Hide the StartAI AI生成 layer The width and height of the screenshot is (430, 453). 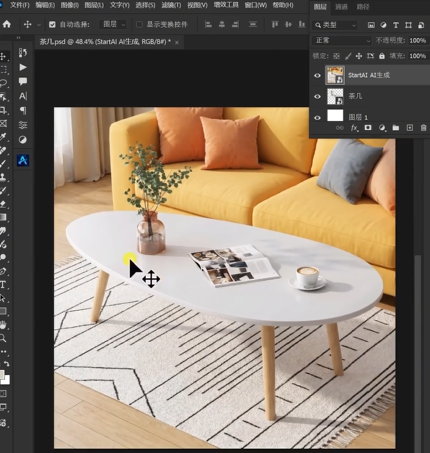pyautogui.click(x=317, y=75)
